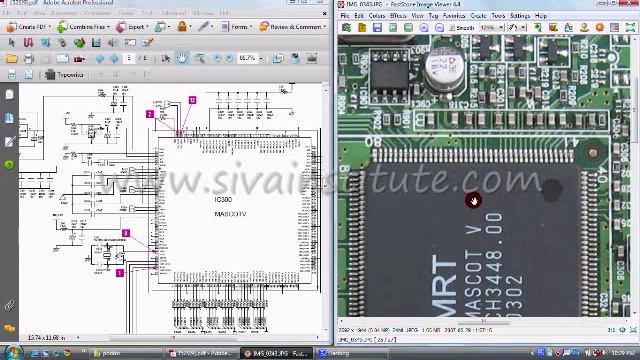Open Create PDF menu in Acrobat
Image resolution: width=640 pixels, height=360 pixels.
pos(28,27)
